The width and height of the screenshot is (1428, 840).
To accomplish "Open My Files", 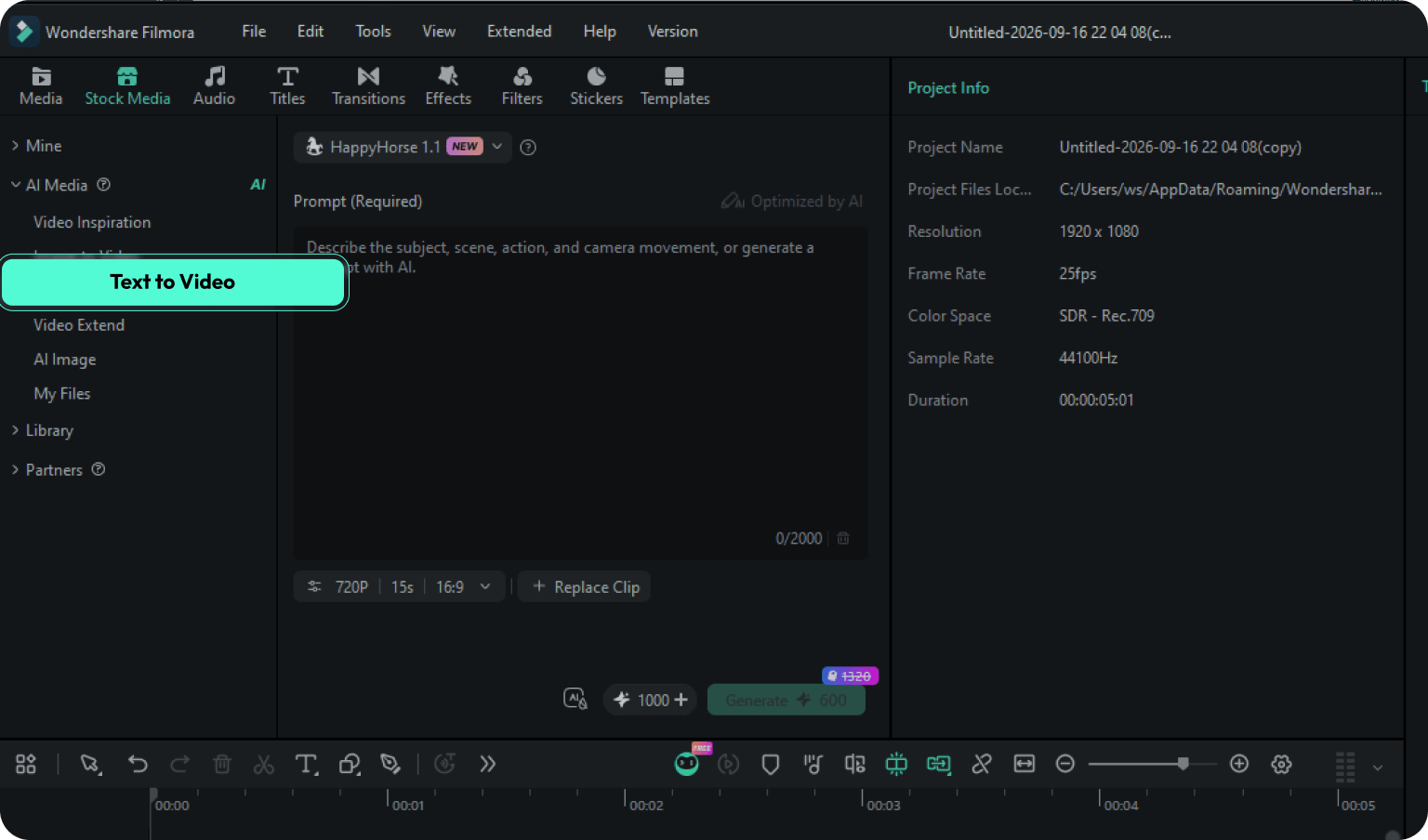I will click(62, 394).
